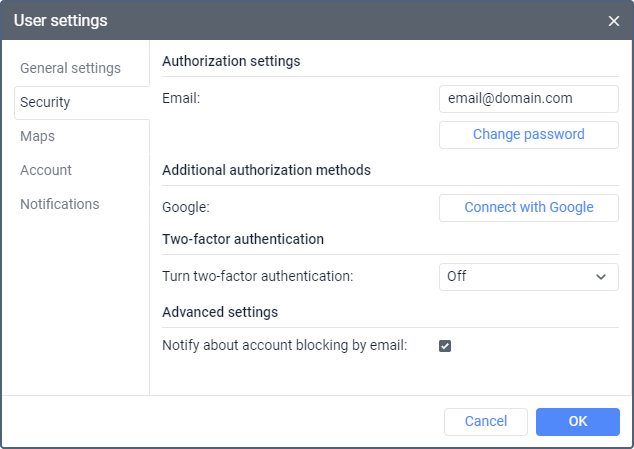Open the General settings tab

(70, 68)
